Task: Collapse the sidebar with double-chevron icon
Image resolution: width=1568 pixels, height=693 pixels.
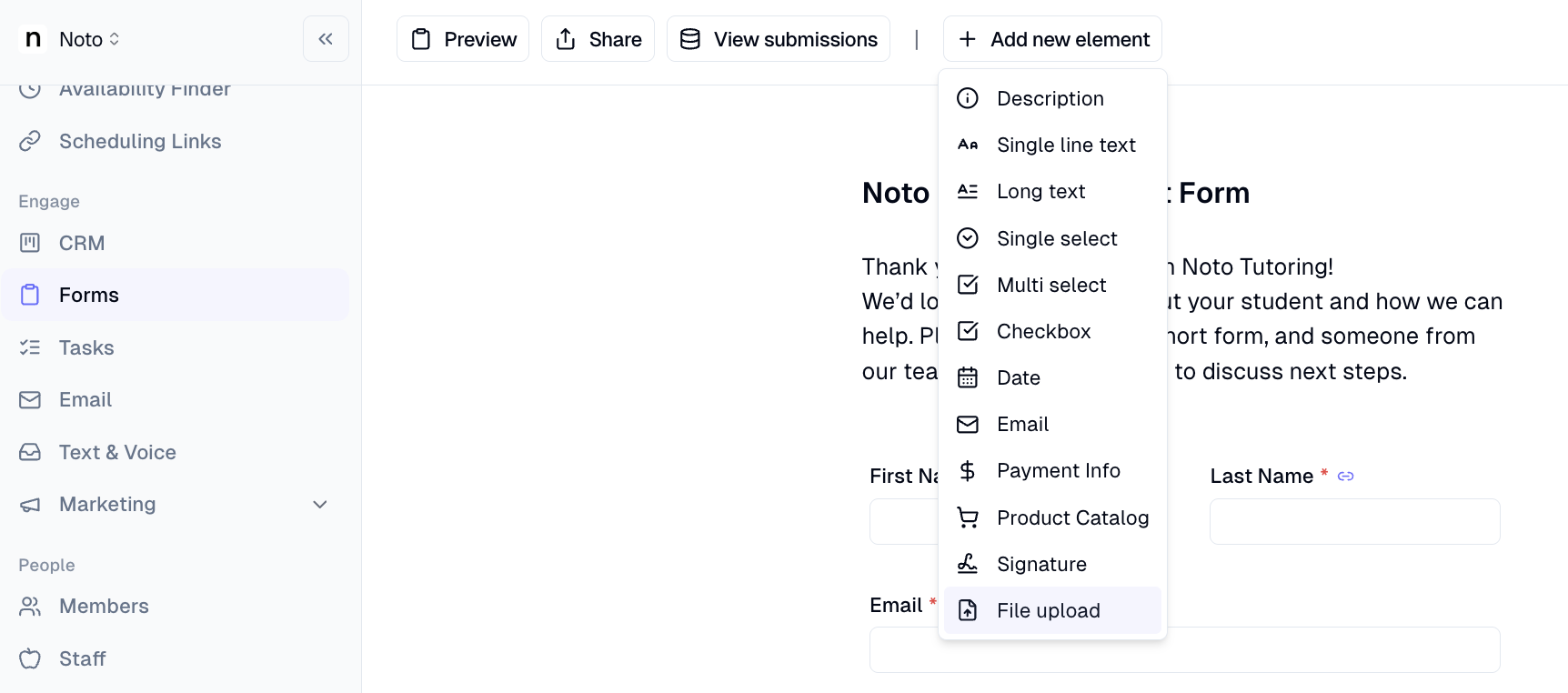Action: [326, 39]
